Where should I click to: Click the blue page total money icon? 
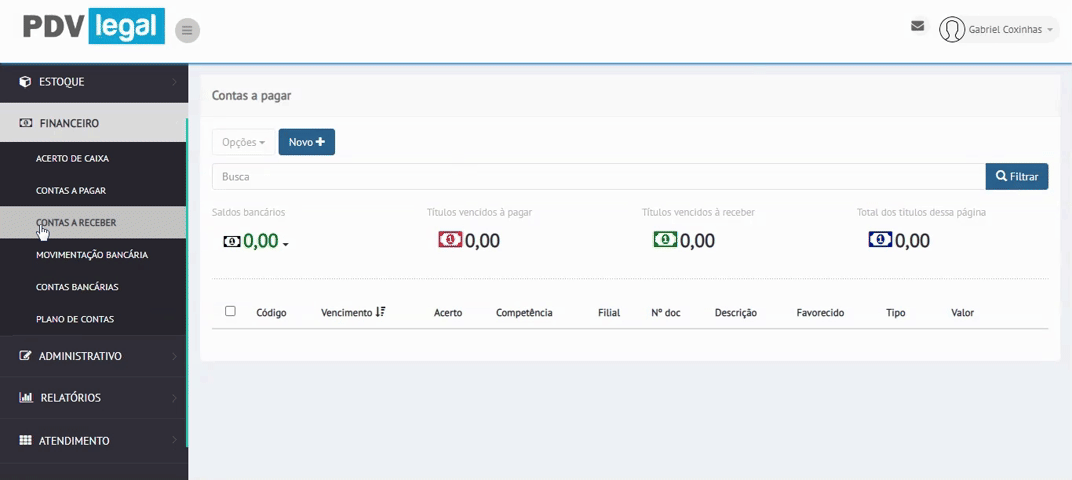click(880, 240)
